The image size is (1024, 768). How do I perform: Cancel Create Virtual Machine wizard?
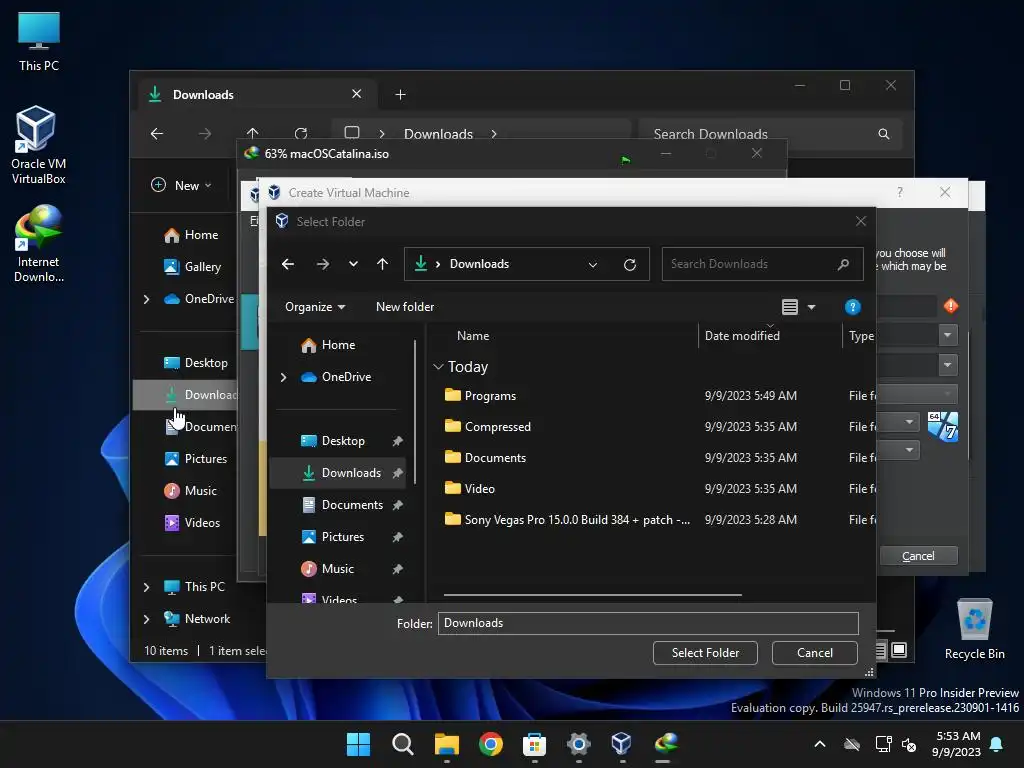(x=918, y=556)
